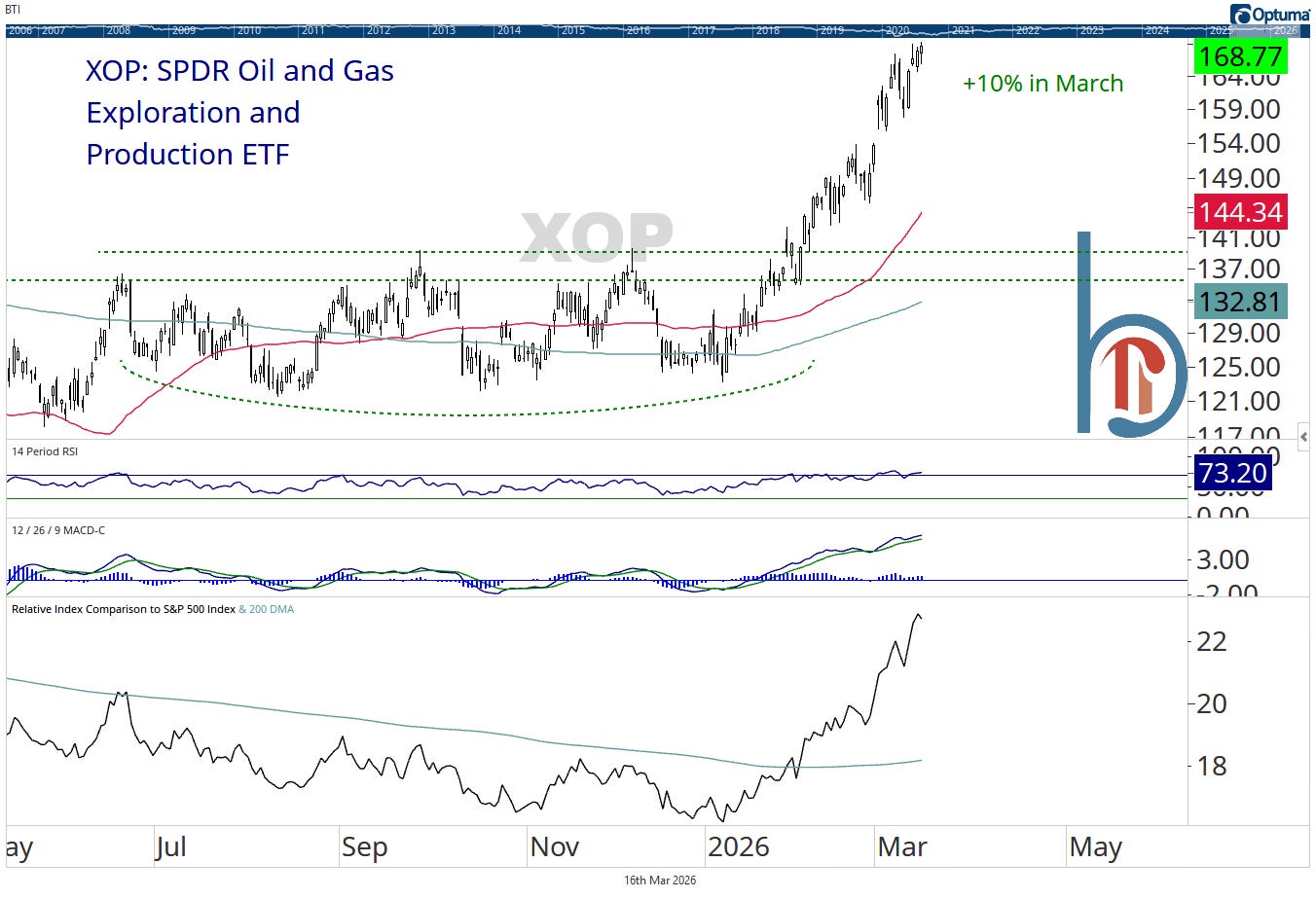This screenshot has width=1316, height=899.
Task: Click the green 168.77 last price tag
Action: click(1240, 56)
